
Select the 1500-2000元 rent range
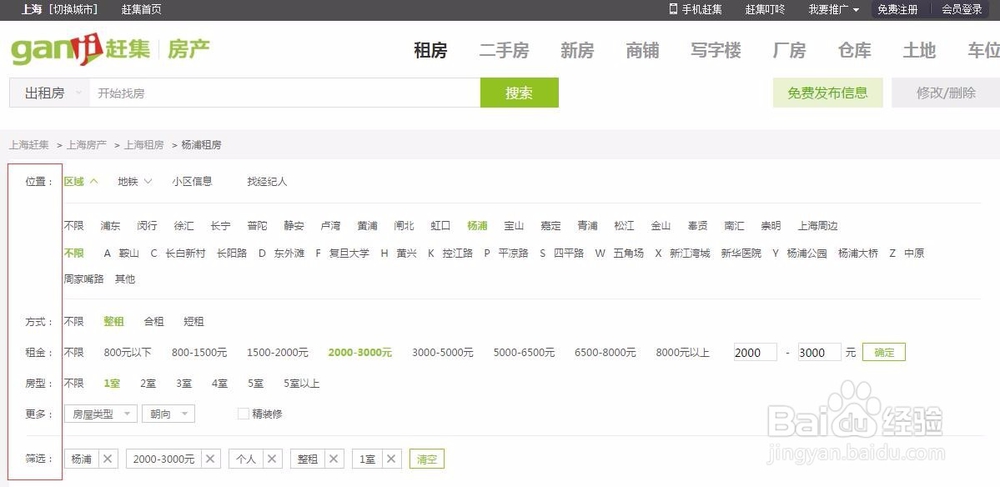click(277, 353)
